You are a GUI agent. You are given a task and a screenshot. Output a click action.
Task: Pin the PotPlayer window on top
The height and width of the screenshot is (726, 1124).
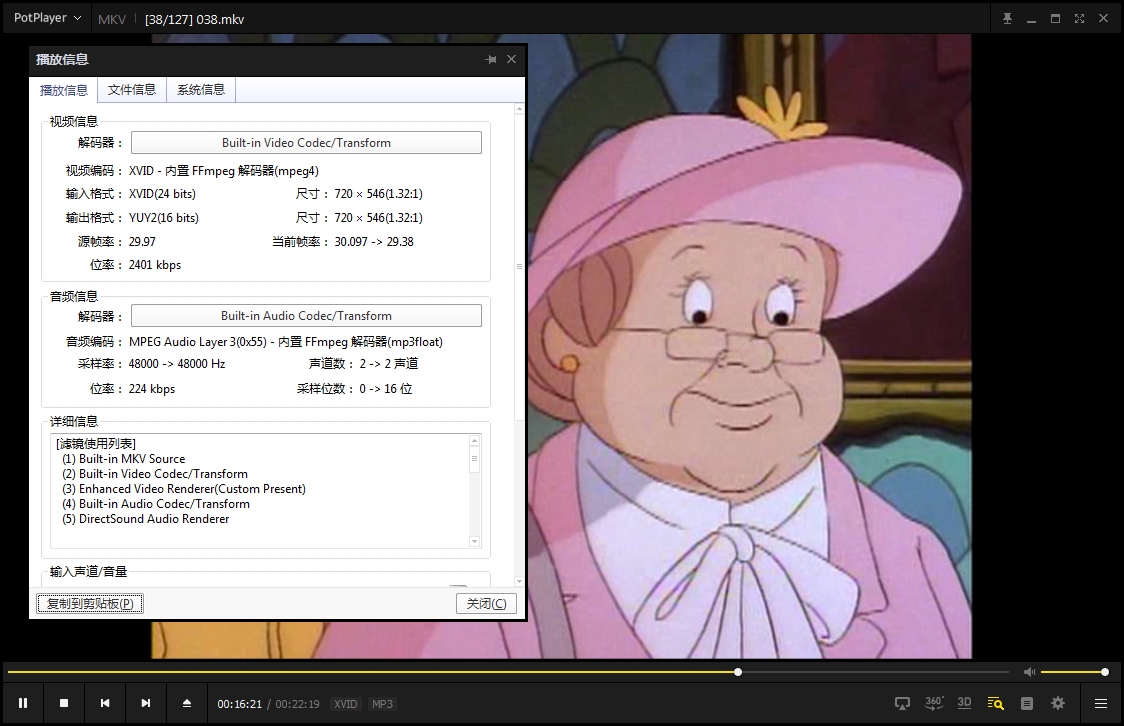(1007, 19)
